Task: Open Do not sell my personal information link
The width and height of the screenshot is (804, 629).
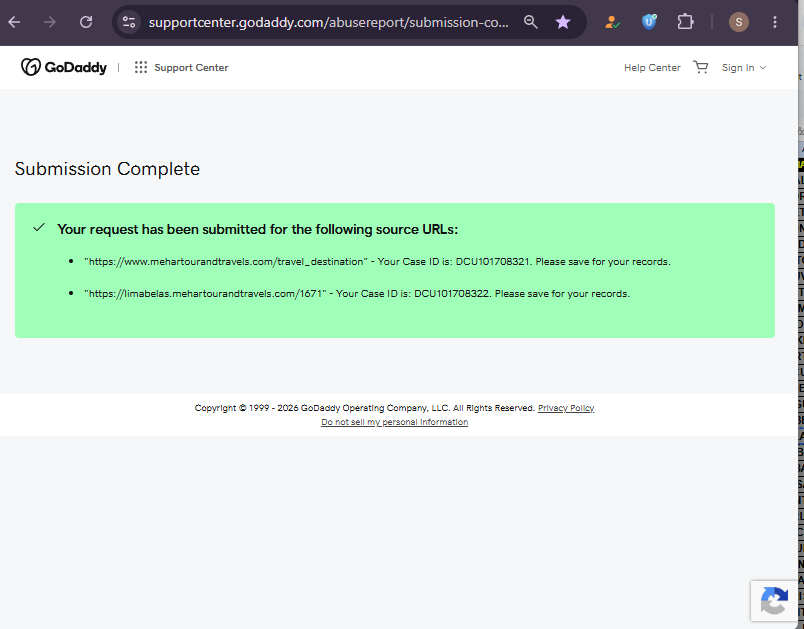Action: tap(394, 422)
